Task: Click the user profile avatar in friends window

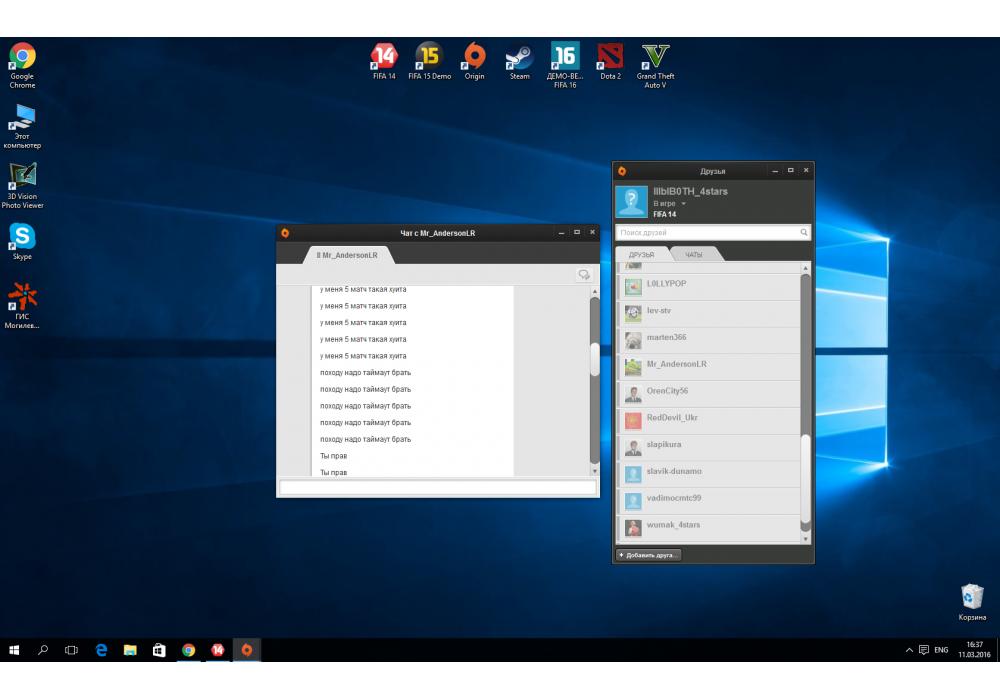Action: (632, 201)
